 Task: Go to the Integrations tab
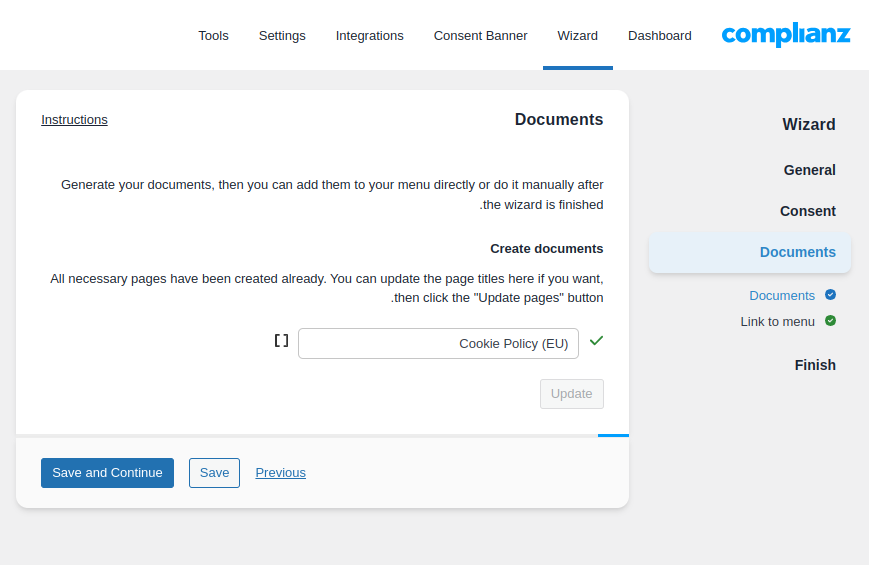369,35
